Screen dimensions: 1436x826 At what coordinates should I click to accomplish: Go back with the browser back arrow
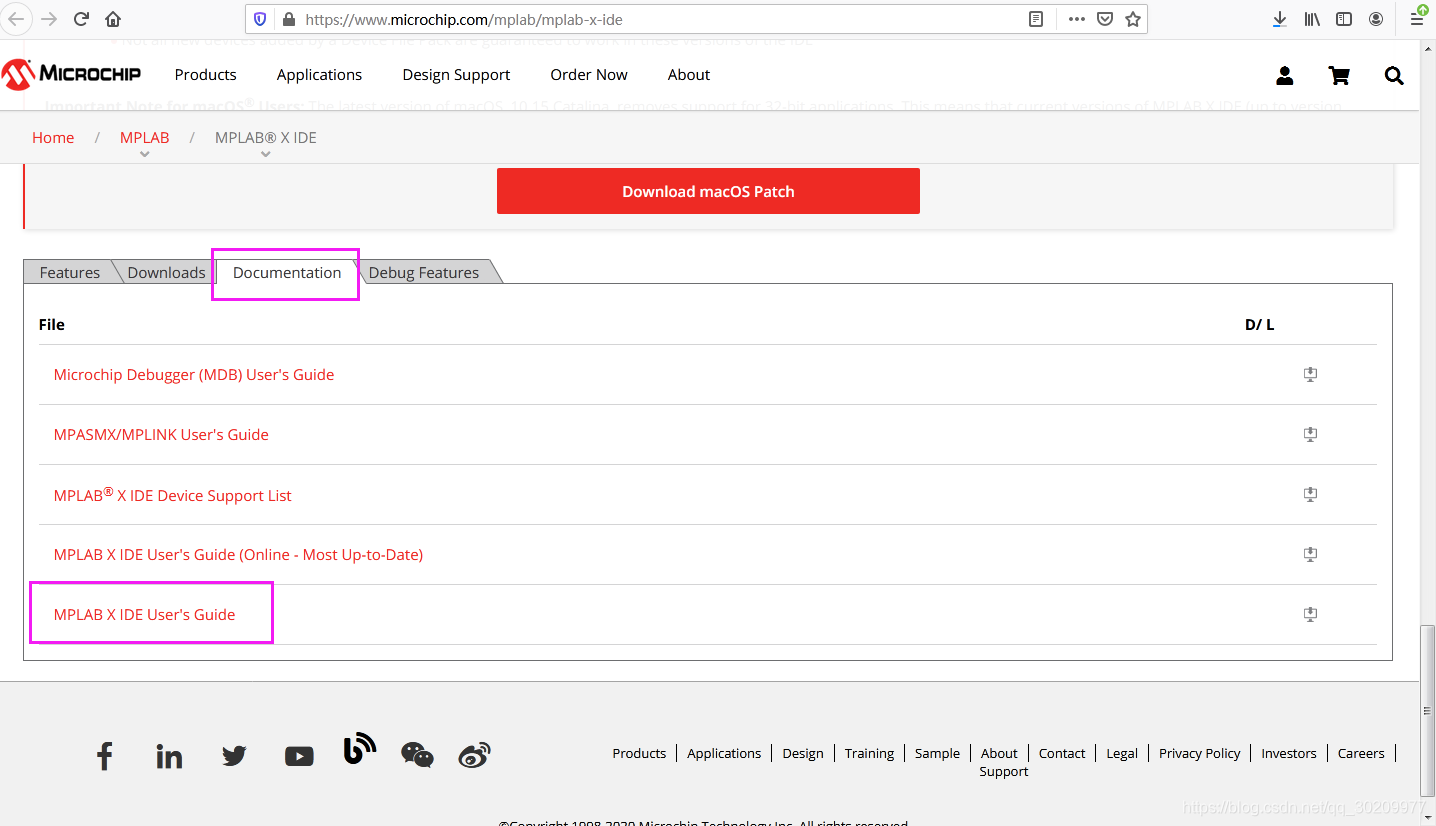tap(16, 19)
